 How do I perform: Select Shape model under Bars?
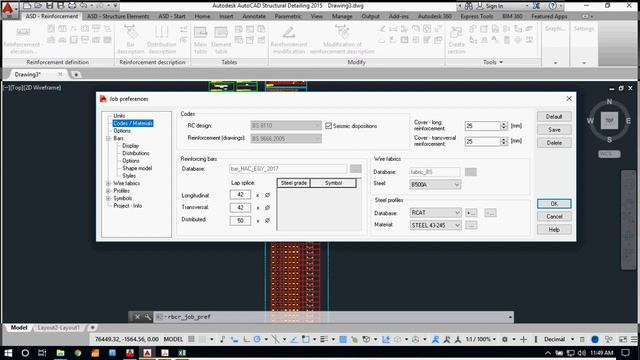(137, 168)
